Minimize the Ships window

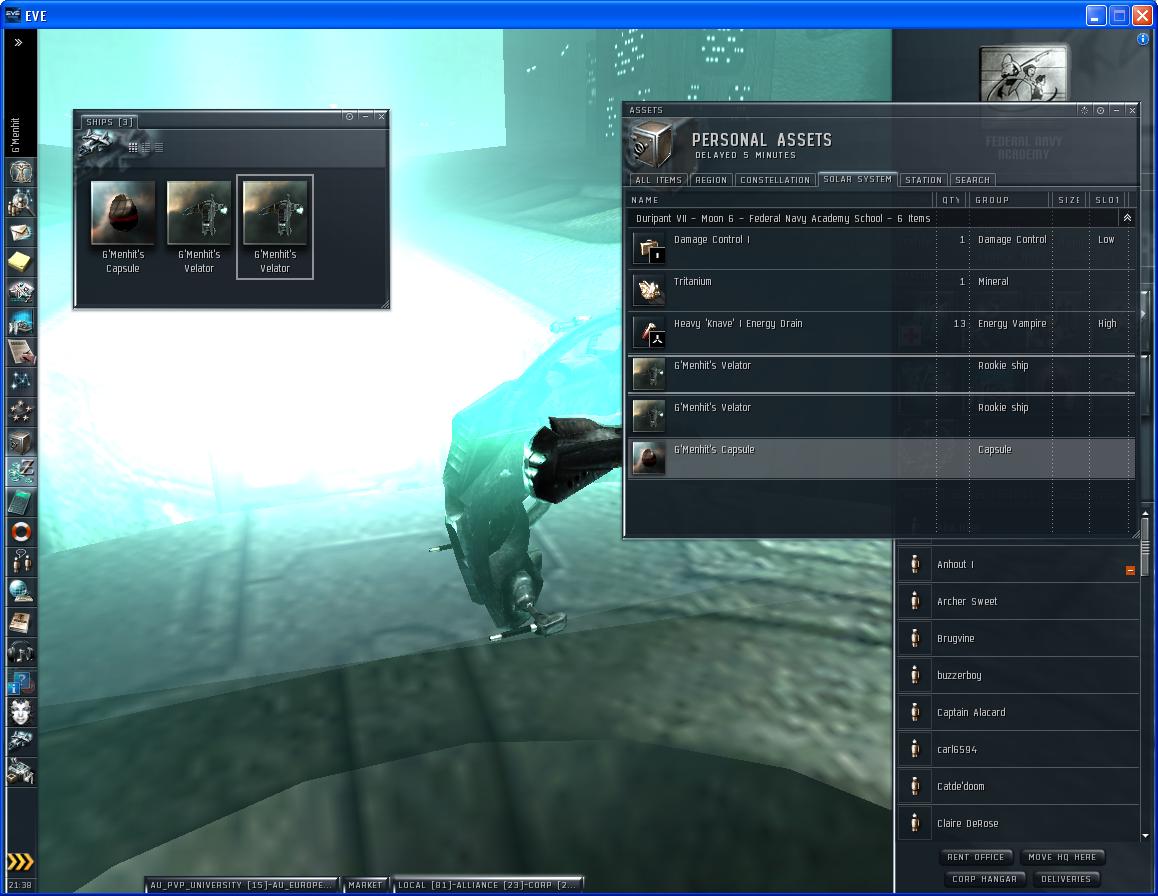pos(366,117)
